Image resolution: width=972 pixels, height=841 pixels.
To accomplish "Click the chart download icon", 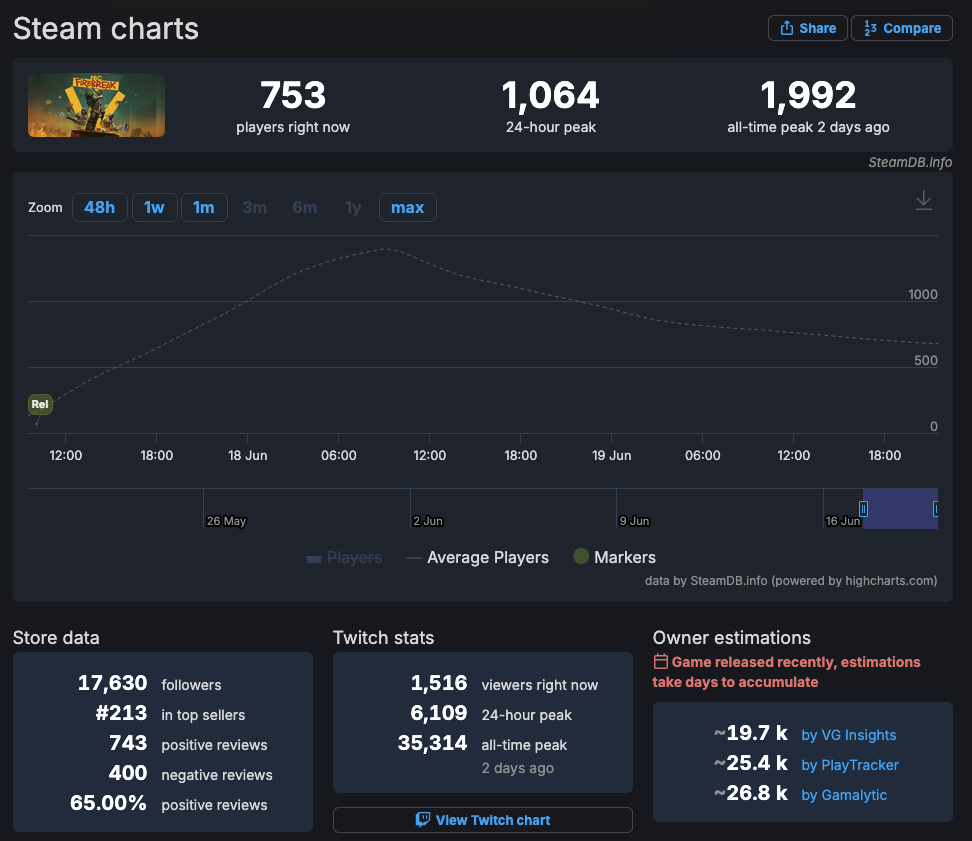I will point(924,200).
